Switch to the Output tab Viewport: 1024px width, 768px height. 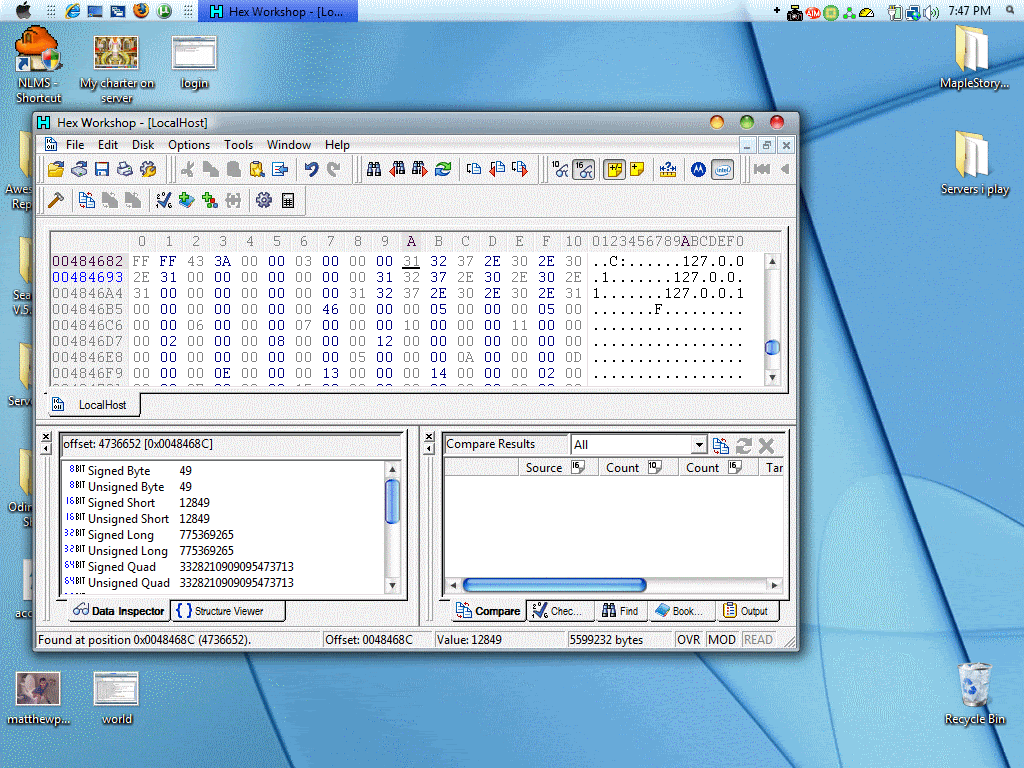pos(746,611)
